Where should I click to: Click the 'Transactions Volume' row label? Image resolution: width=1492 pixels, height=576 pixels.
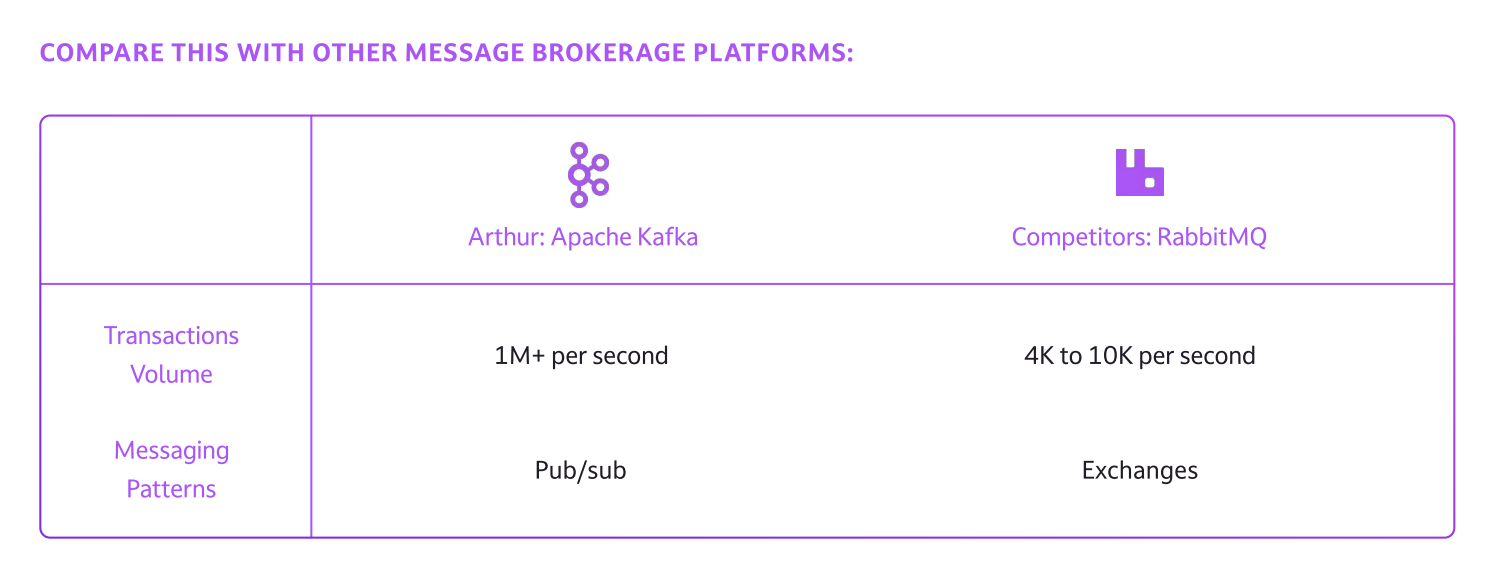[x=172, y=355]
